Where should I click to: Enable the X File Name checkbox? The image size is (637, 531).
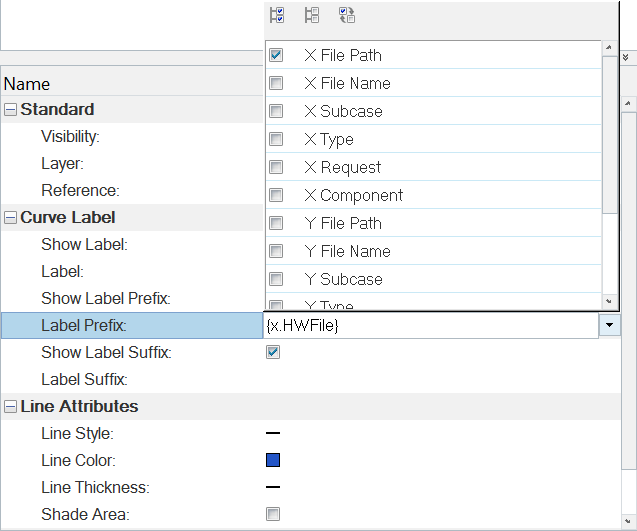[x=276, y=83]
